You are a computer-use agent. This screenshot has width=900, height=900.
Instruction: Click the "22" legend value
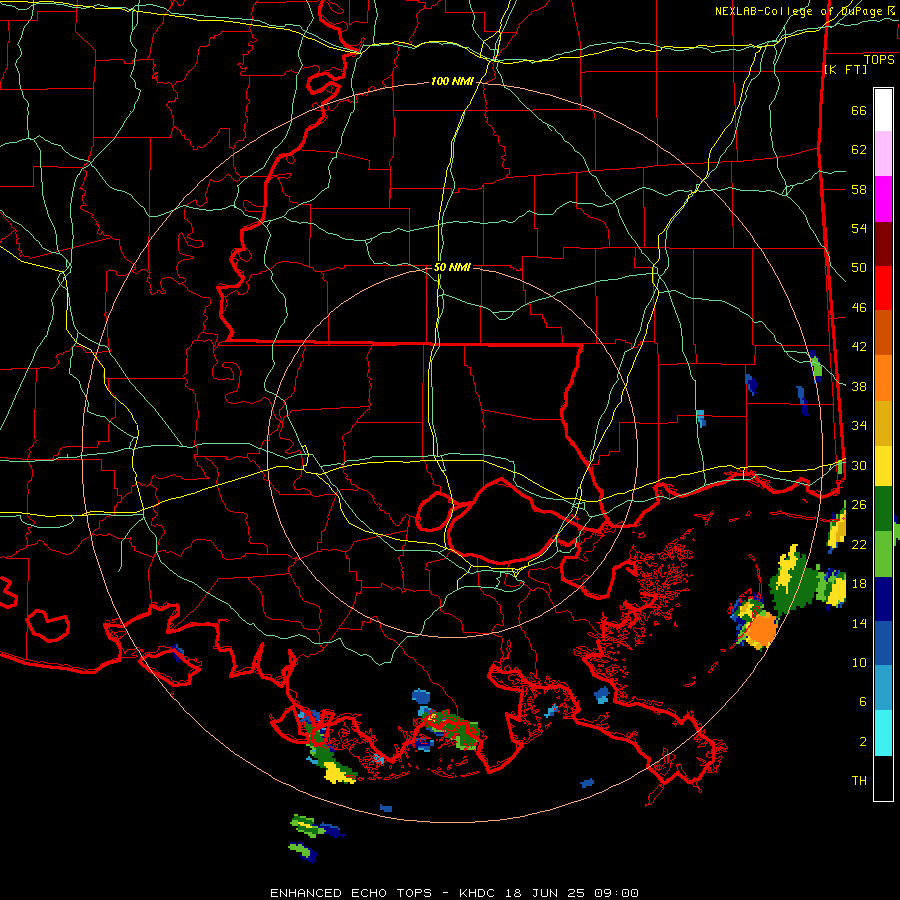coord(859,544)
